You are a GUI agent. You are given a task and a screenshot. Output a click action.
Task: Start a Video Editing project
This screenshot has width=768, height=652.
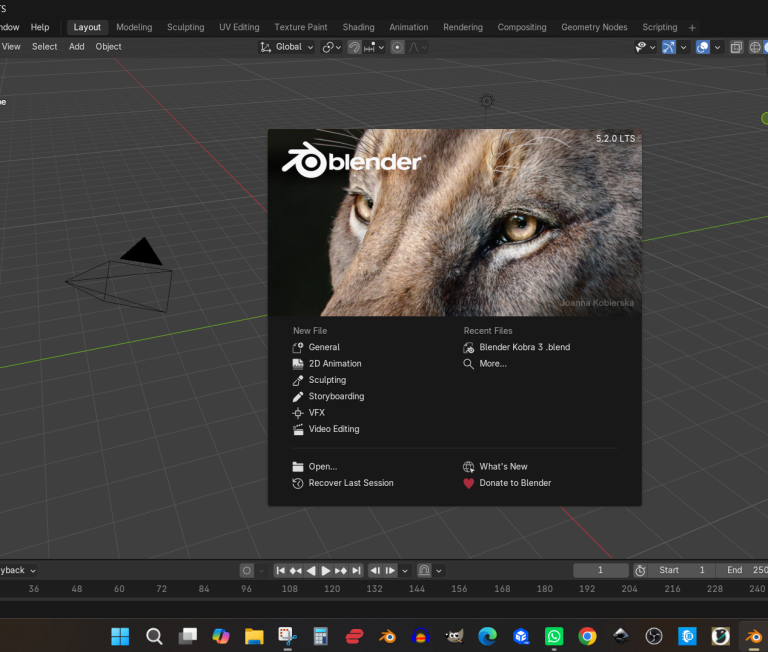pos(326,429)
